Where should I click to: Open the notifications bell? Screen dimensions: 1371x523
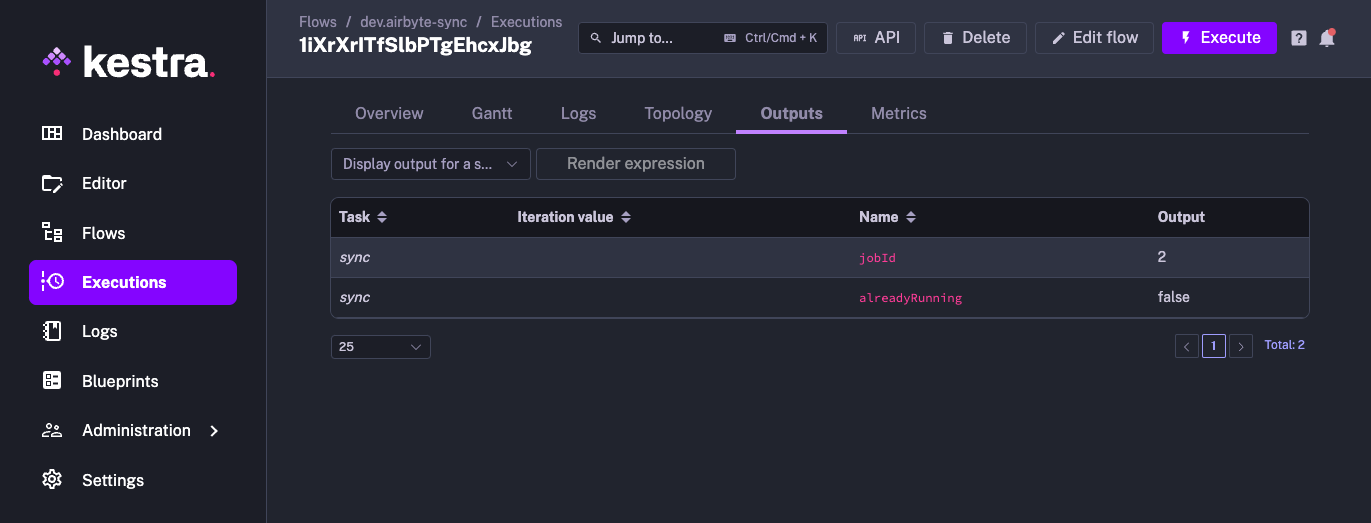tap(1327, 38)
